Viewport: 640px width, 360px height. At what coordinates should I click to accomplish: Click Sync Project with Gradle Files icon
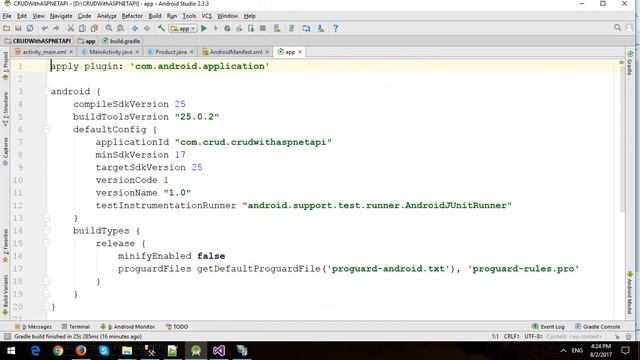point(291,28)
